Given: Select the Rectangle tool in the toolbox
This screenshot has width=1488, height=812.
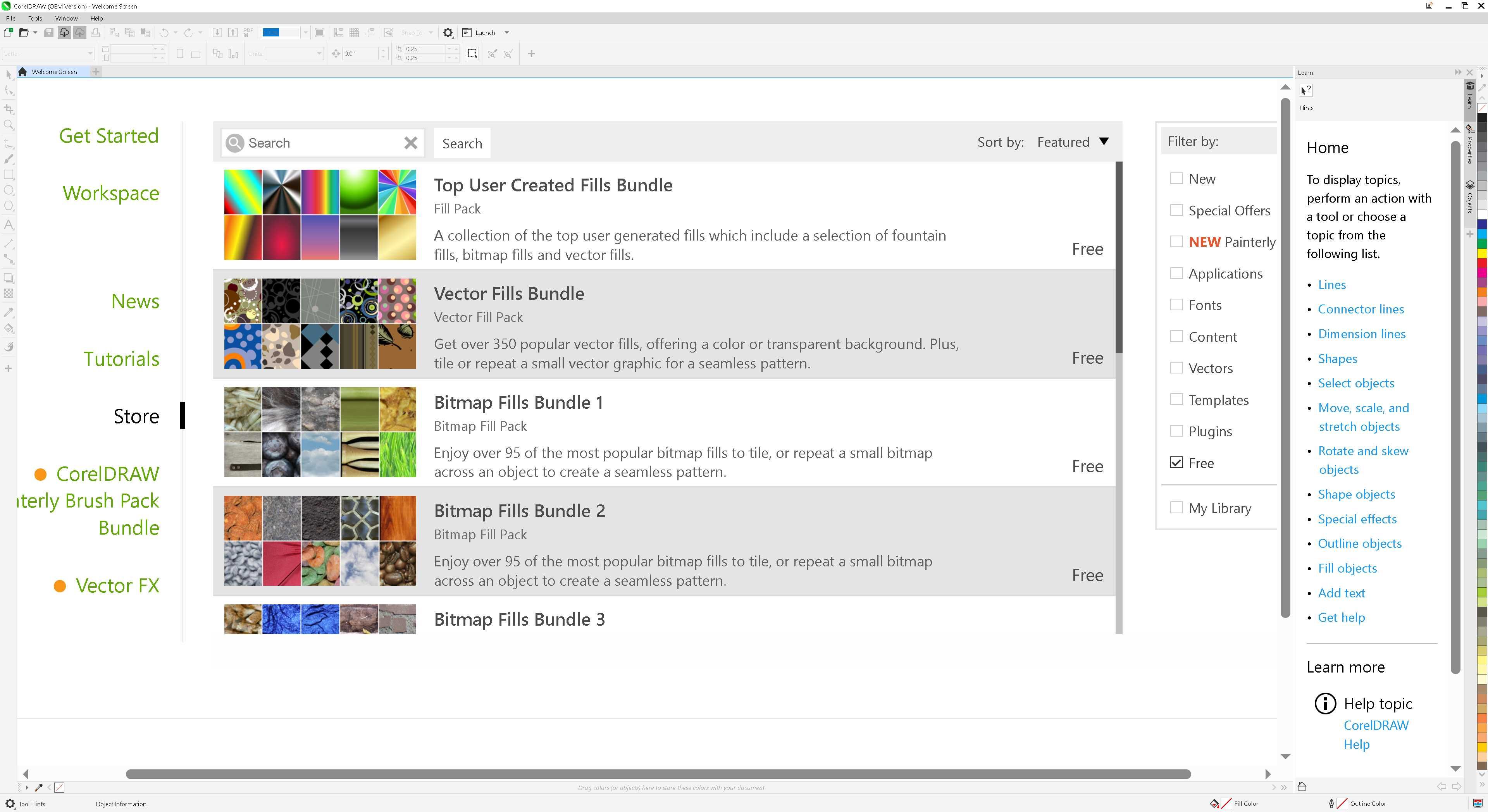Looking at the screenshot, I should (x=8, y=174).
